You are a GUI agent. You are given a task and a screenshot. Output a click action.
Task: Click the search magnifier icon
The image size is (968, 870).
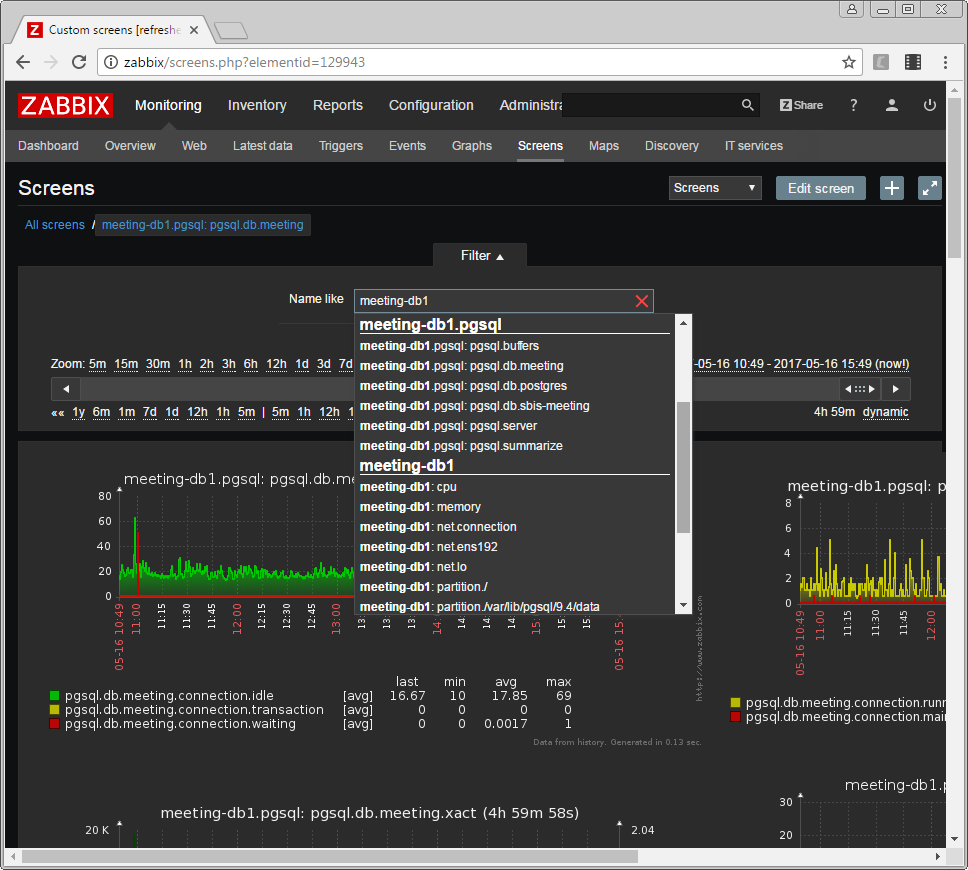pos(747,105)
